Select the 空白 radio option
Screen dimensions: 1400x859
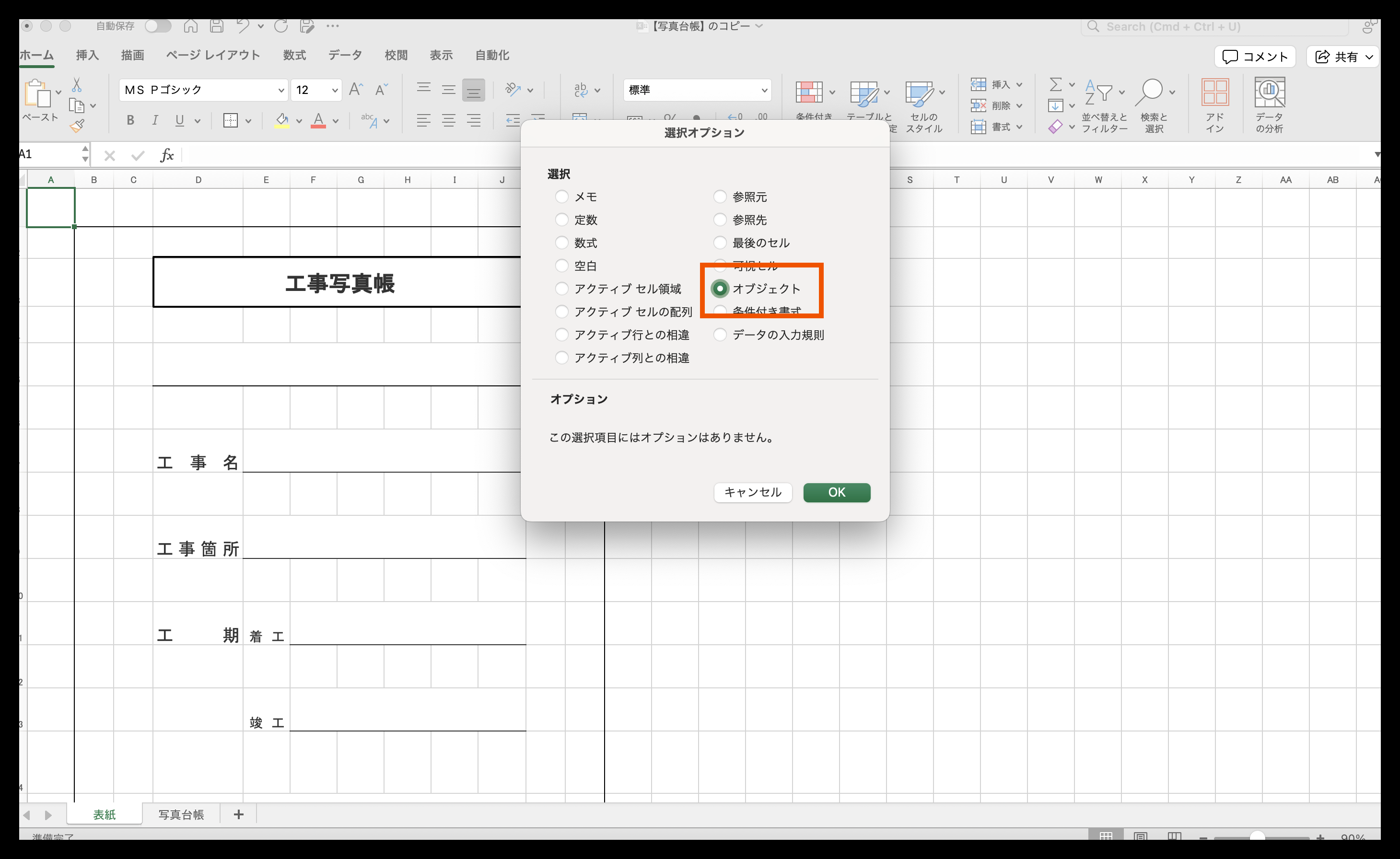pos(561,265)
